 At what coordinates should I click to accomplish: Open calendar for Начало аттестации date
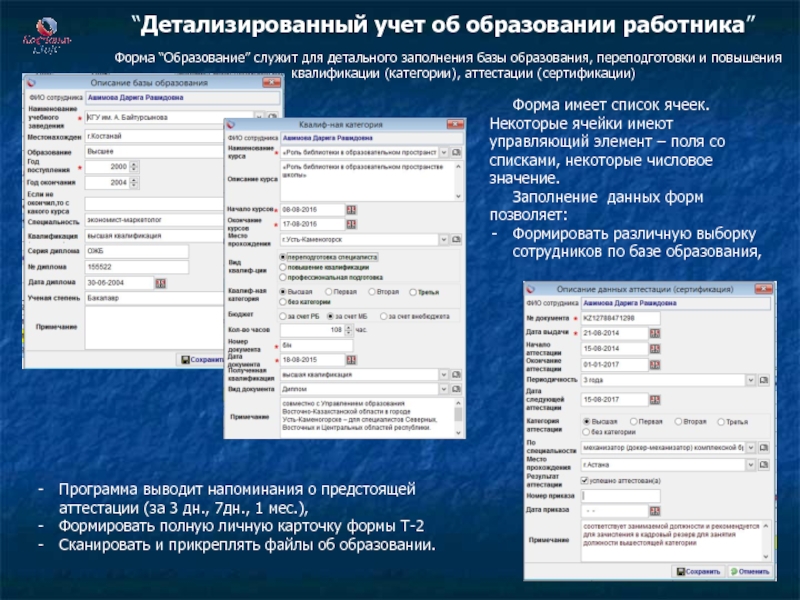coord(655,349)
